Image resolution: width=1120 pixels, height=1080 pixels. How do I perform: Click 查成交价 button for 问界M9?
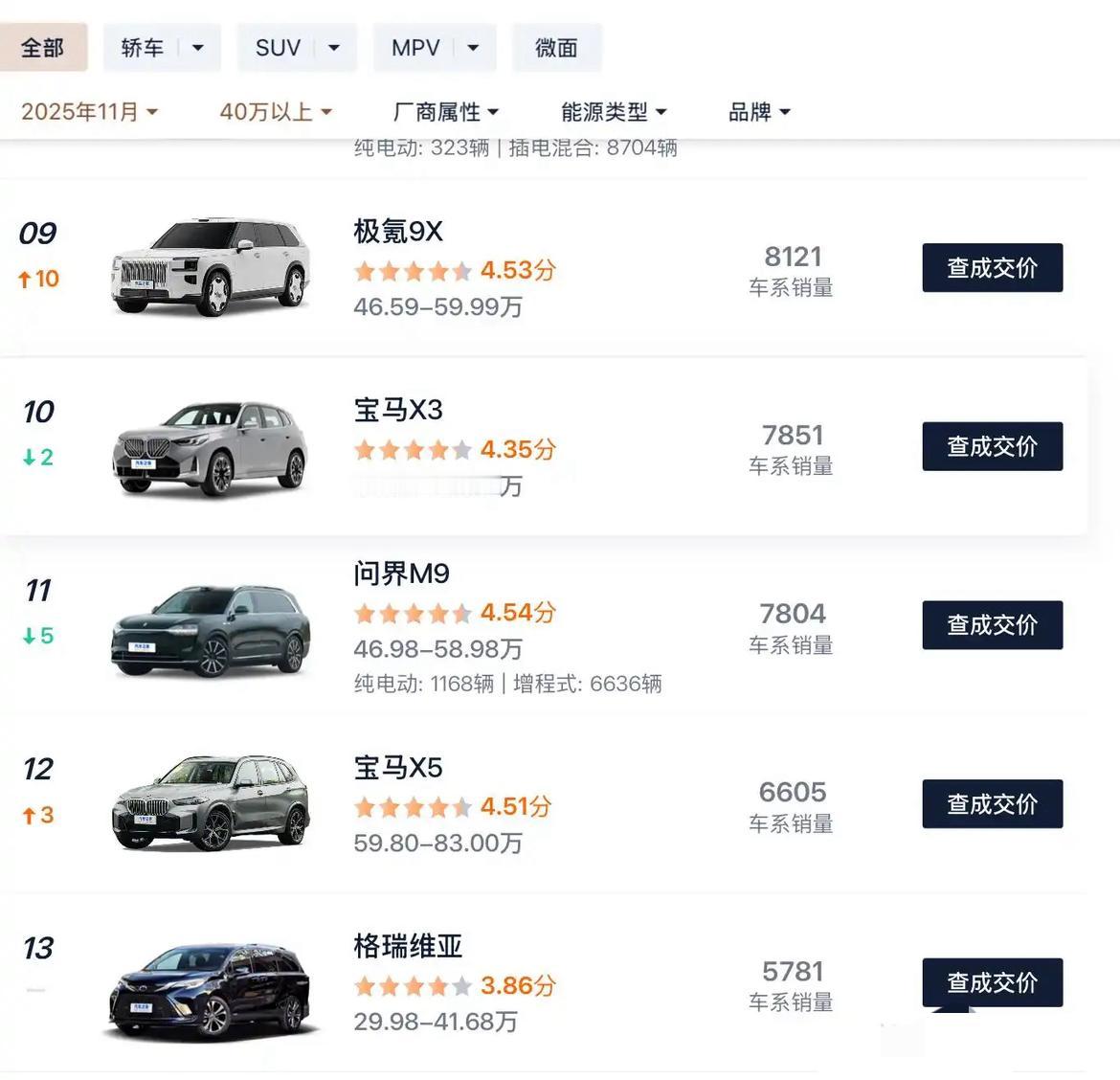point(992,625)
